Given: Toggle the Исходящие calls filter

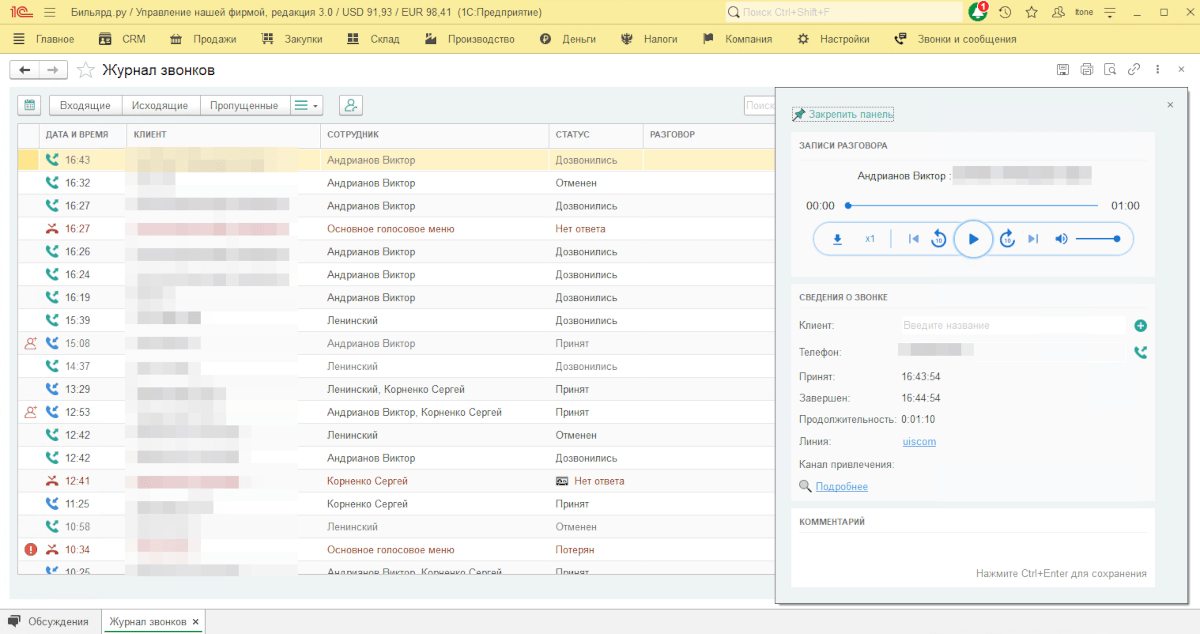Looking at the screenshot, I should tap(160, 105).
